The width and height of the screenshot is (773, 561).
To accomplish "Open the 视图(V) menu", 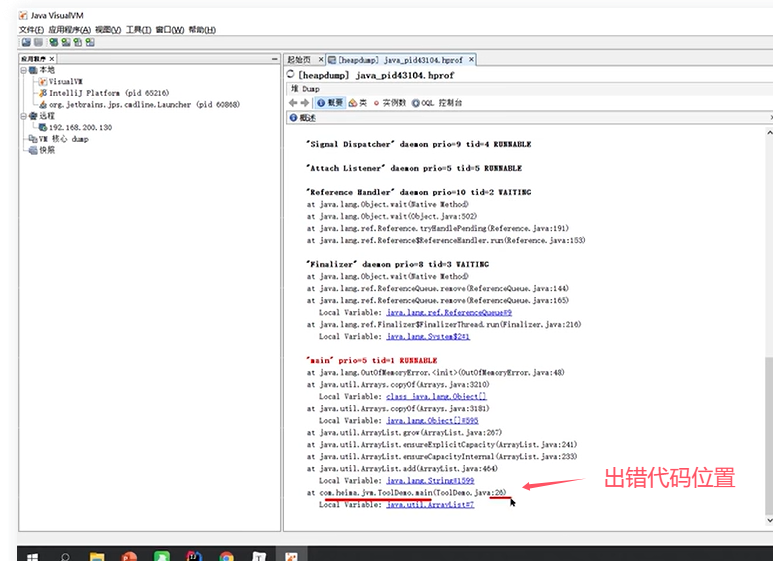I will [x=107, y=30].
